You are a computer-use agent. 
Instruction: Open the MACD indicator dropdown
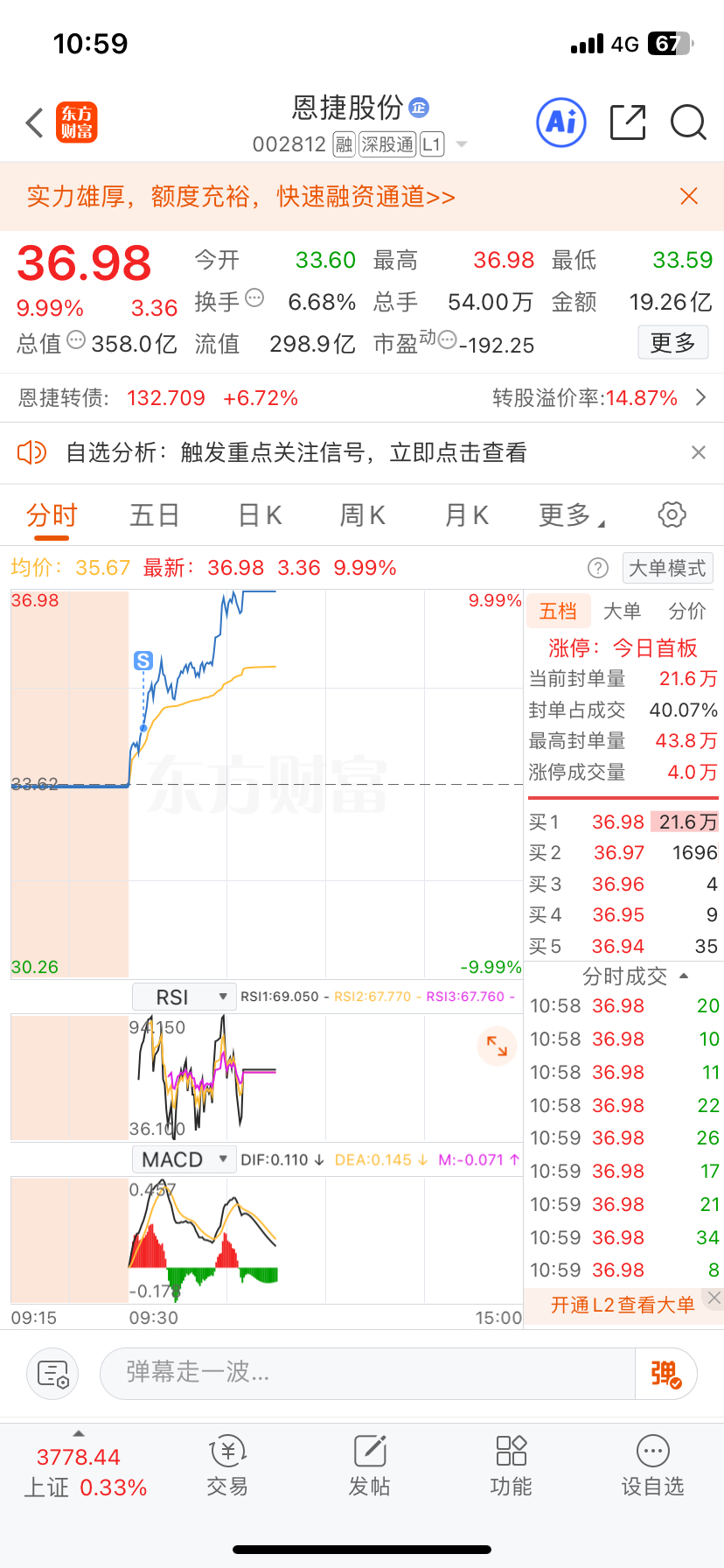tap(184, 1159)
